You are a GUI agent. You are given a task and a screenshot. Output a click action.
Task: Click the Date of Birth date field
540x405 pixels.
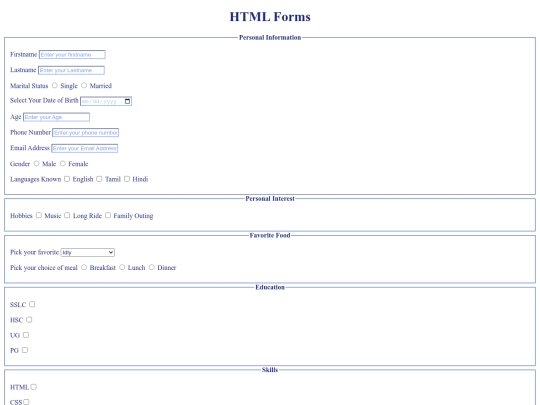(106, 101)
